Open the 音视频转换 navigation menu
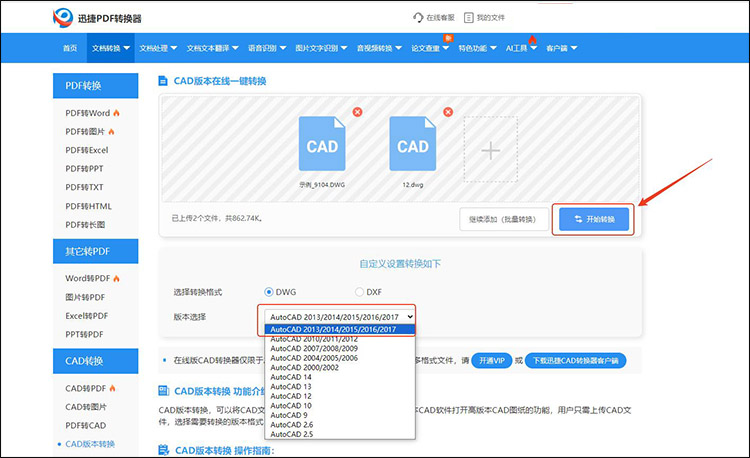The image size is (750, 458). [379, 48]
